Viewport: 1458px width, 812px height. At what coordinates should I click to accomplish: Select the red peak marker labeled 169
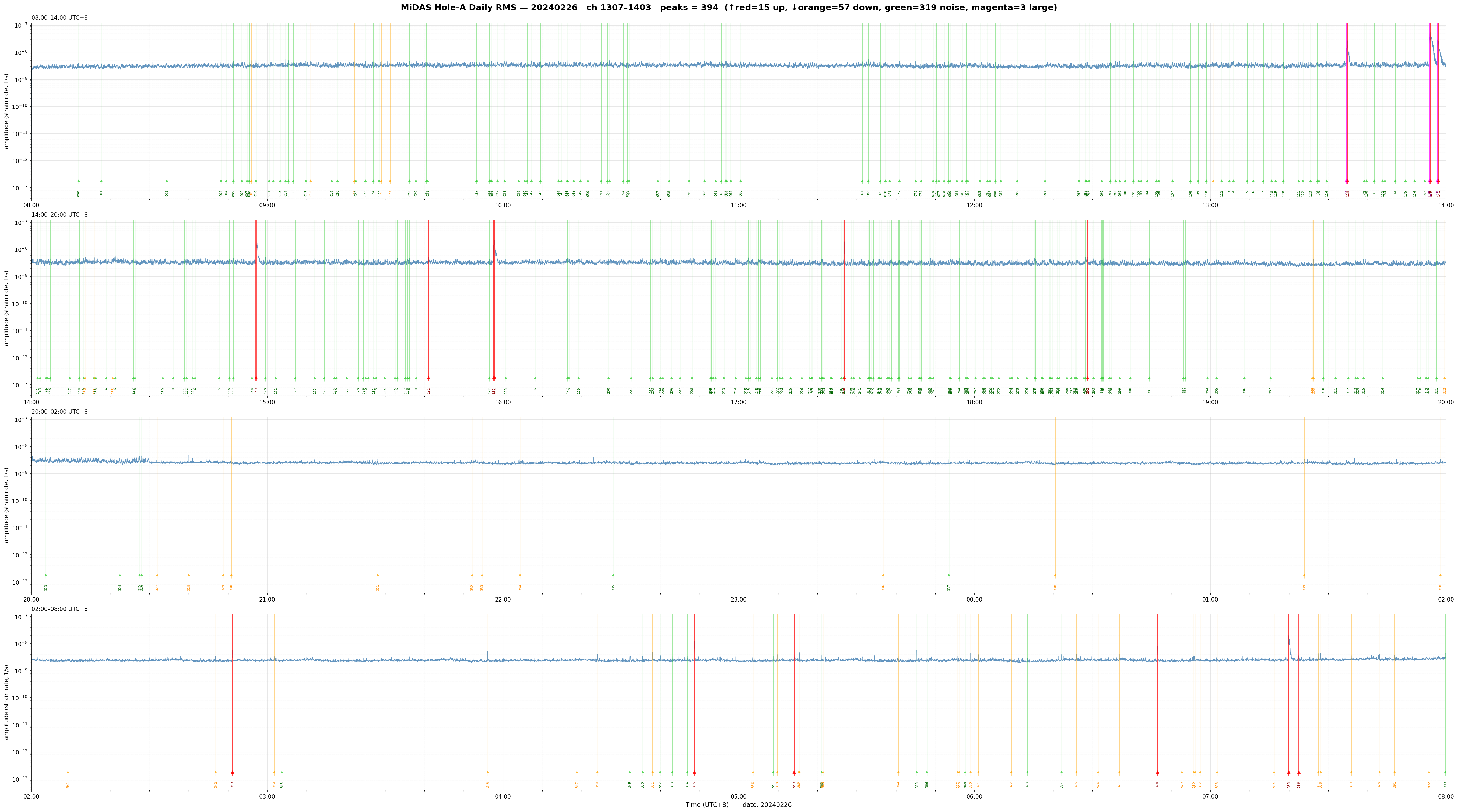(x=256, y=378)
